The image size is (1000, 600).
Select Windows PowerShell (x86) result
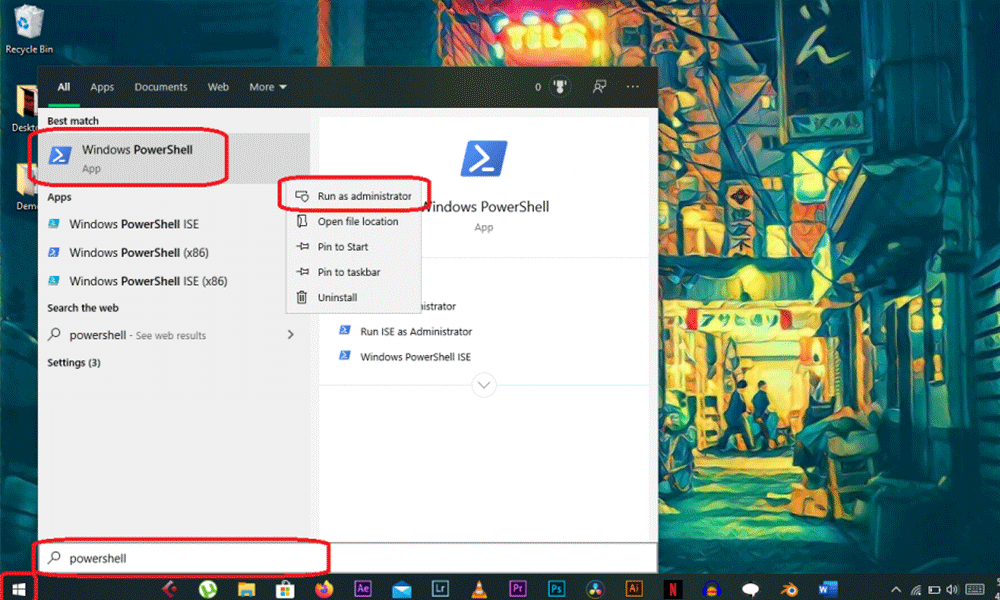(x=138, y=252)
